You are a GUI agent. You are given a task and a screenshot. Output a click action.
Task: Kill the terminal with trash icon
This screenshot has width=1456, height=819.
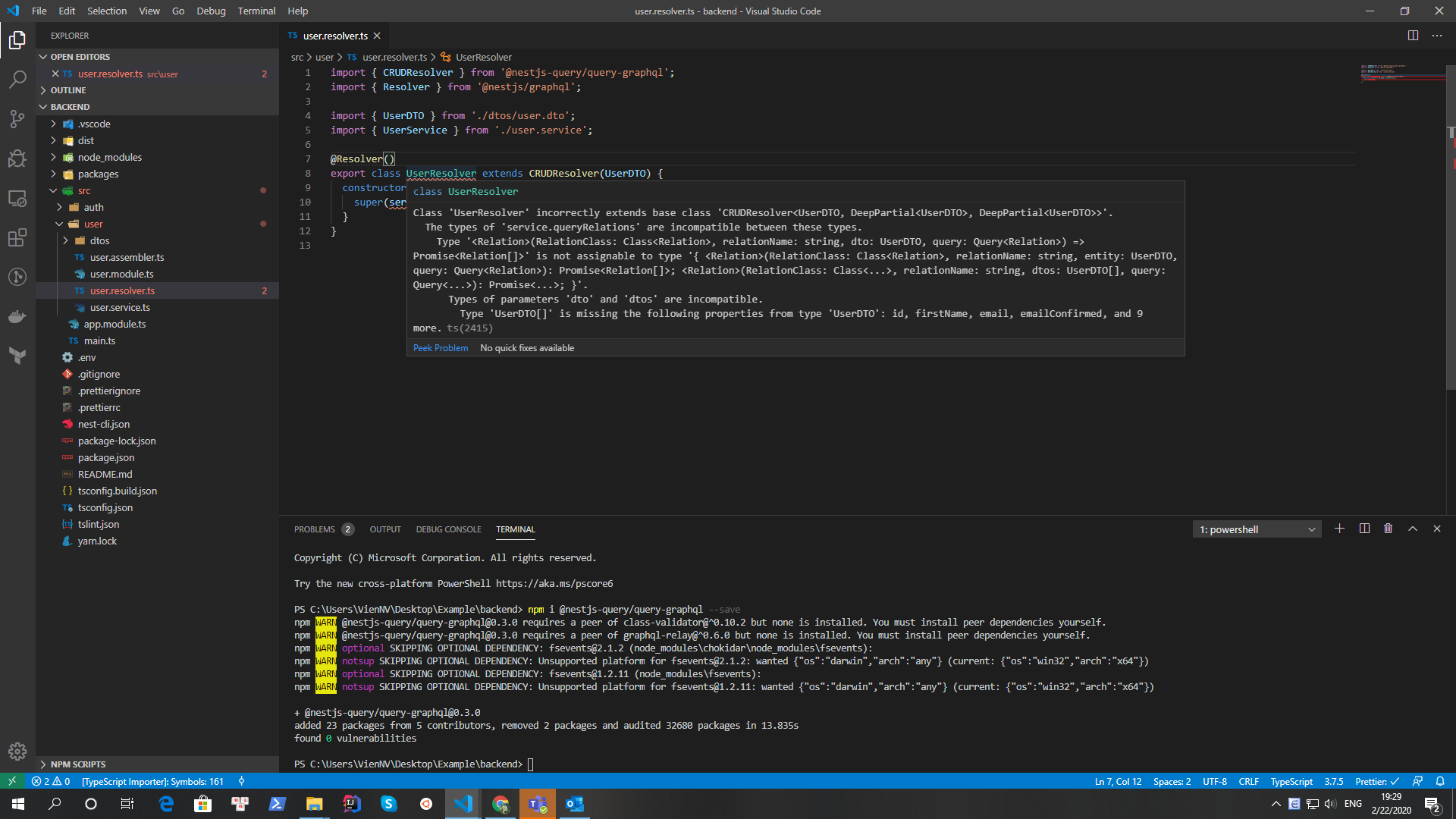tap(1388, 529)
